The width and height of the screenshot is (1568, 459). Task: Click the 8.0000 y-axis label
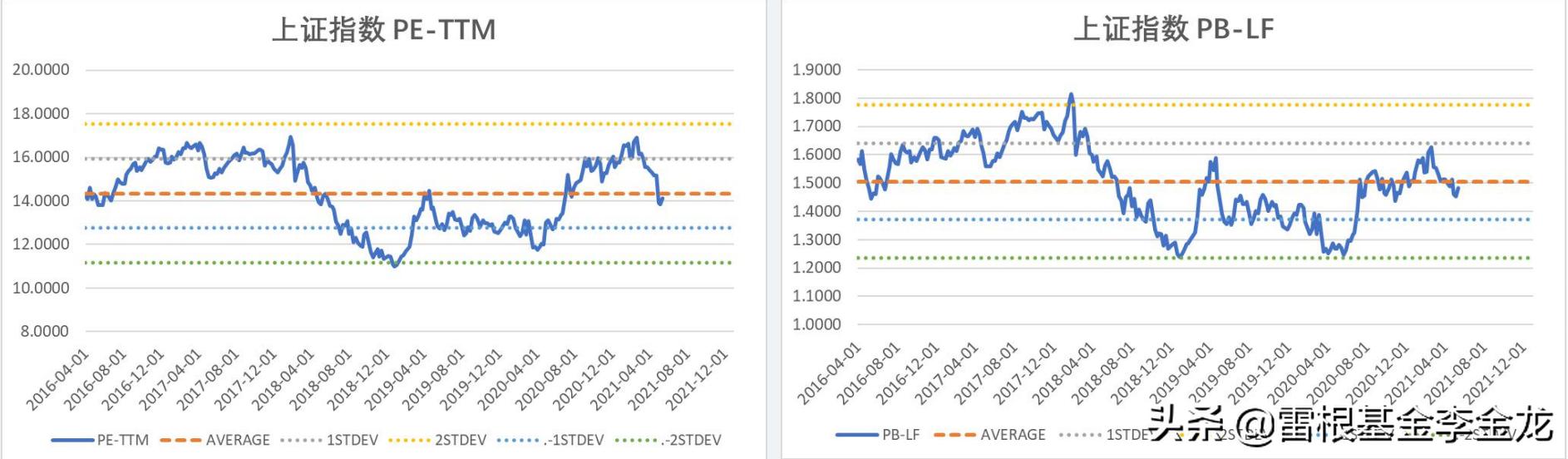click(x=44, y=331)
